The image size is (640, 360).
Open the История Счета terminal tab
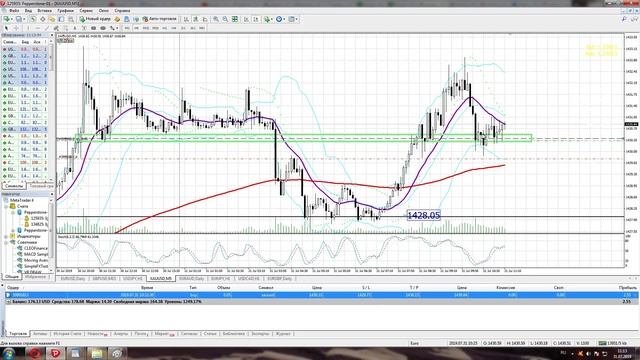tap(67, 334)
